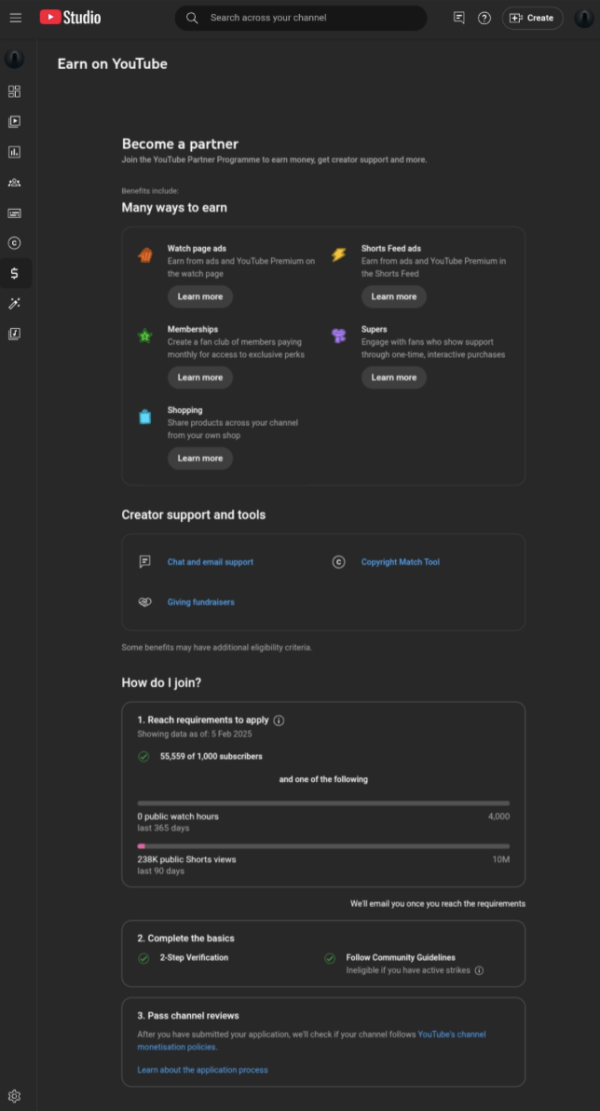Toggle the hamburger navigation menu
Screen dimensions: 600x1111
15,18
